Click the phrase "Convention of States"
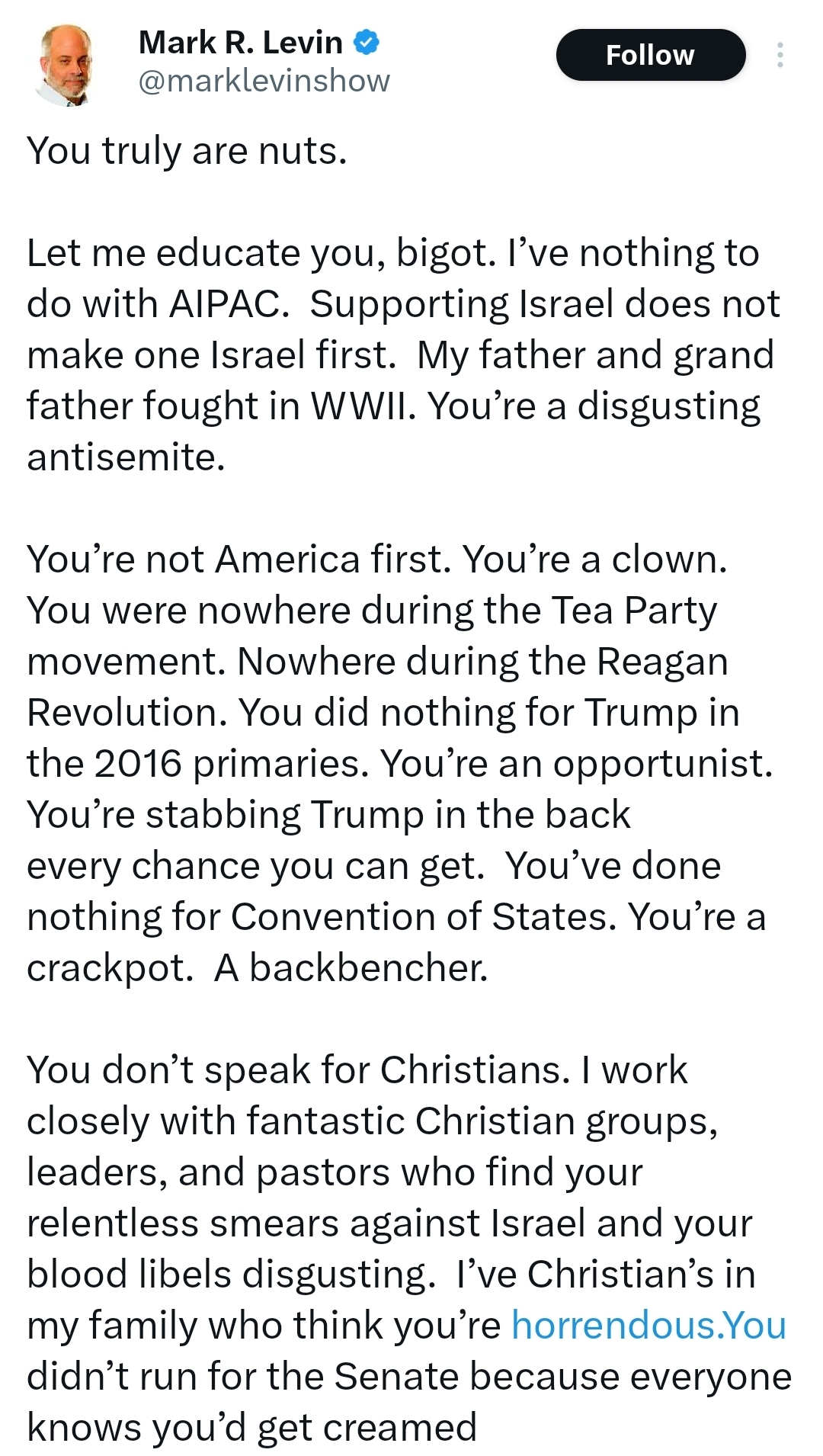Viewport: 823px width, 1456px height. [423, 917]
